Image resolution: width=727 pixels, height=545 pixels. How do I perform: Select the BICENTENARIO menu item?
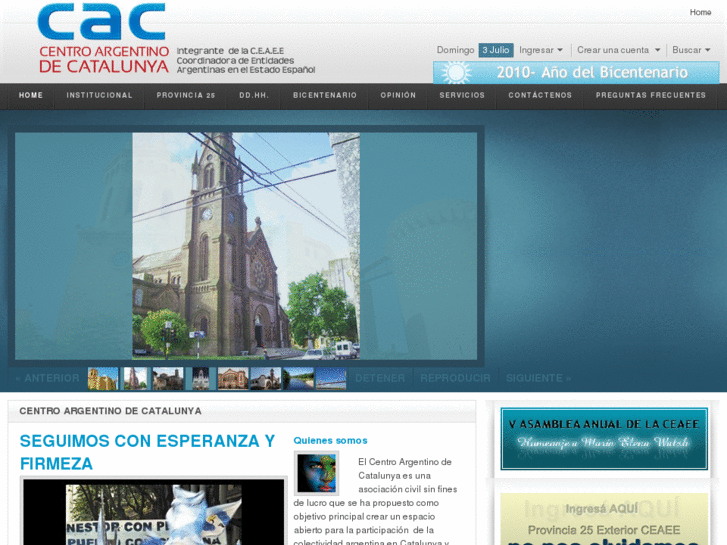pos(325,95)
